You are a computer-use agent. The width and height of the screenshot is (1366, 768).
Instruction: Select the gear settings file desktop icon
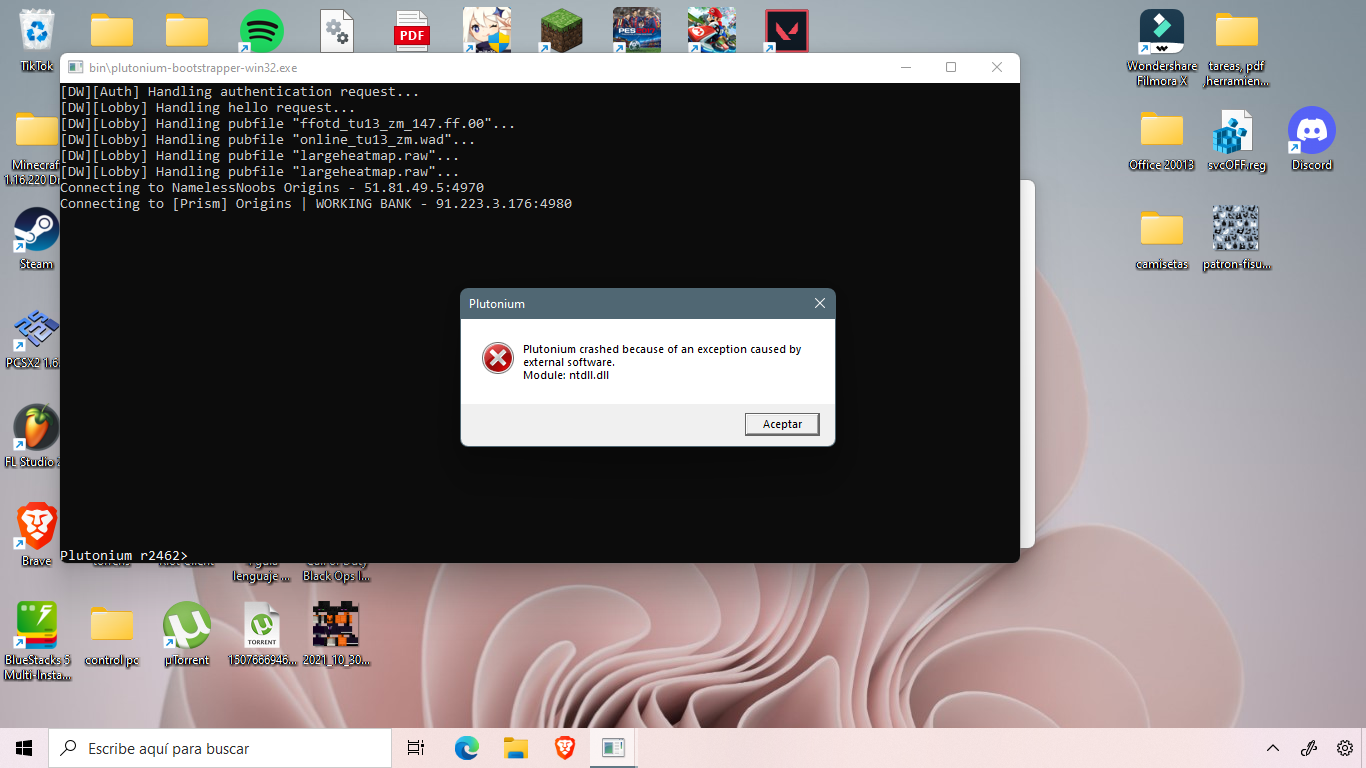[337, 31]
